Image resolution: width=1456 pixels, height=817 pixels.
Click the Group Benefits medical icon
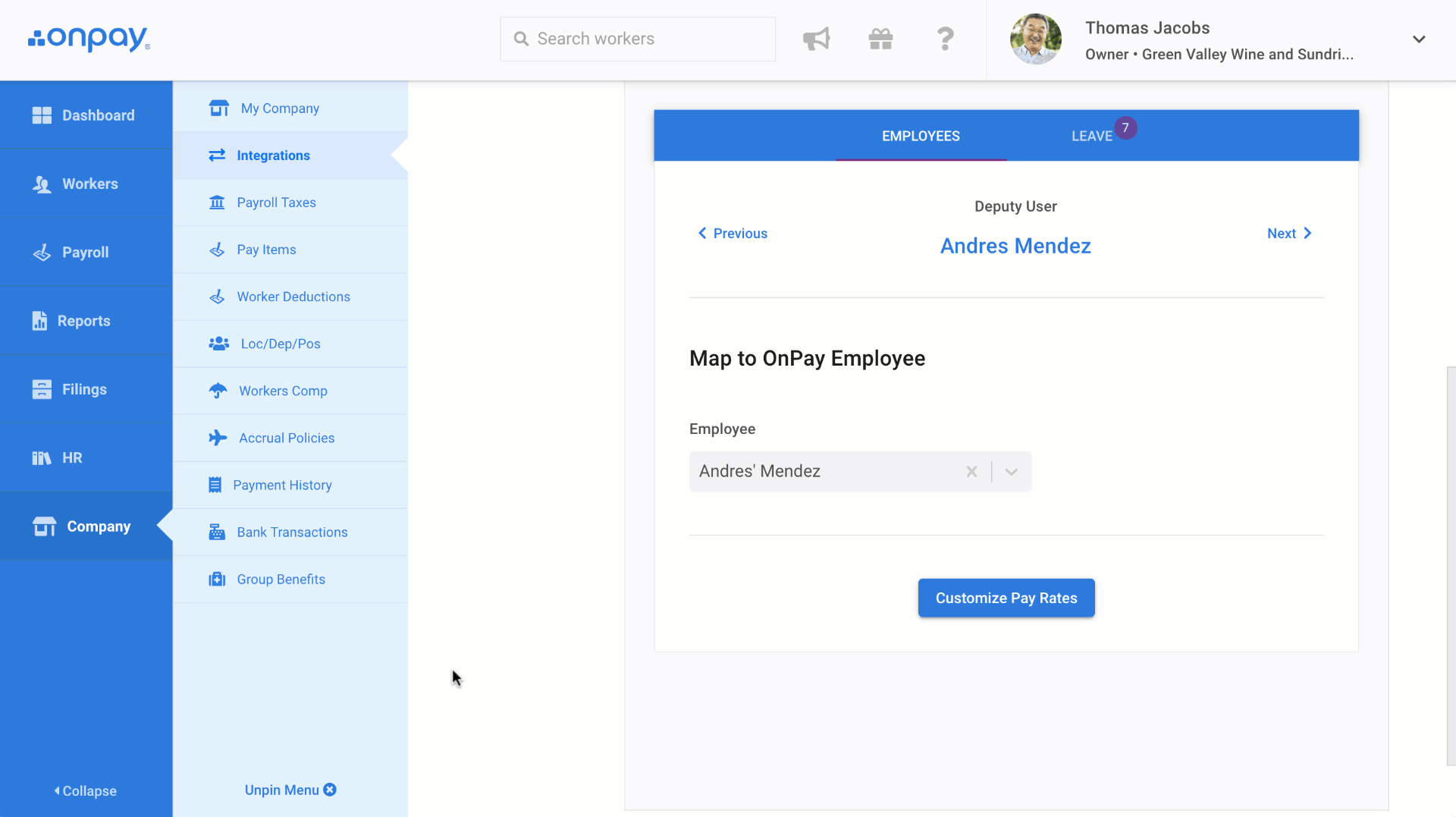[217, 579]
